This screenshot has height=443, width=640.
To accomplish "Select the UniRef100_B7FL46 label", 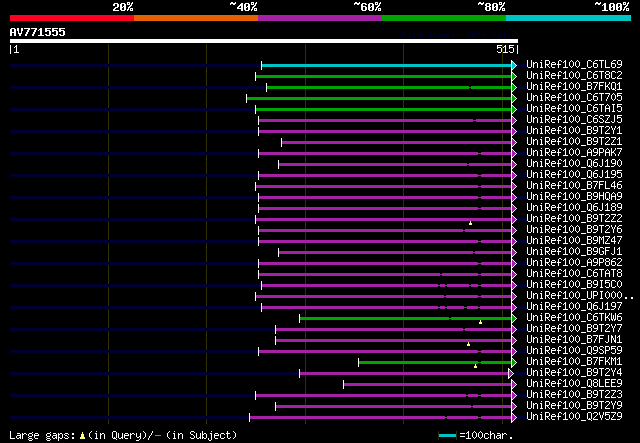I will click(x=574, y=186).
